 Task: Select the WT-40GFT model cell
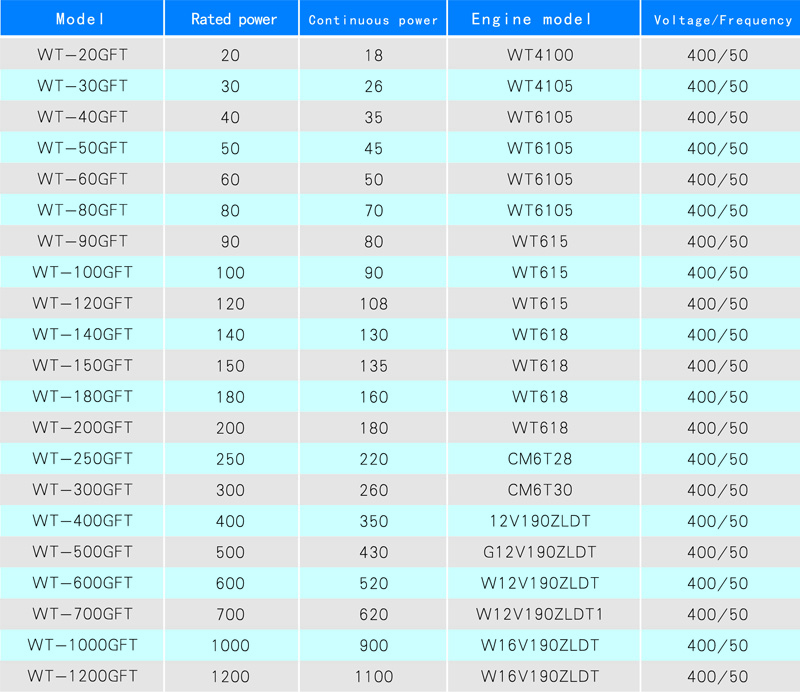(82, 116)
